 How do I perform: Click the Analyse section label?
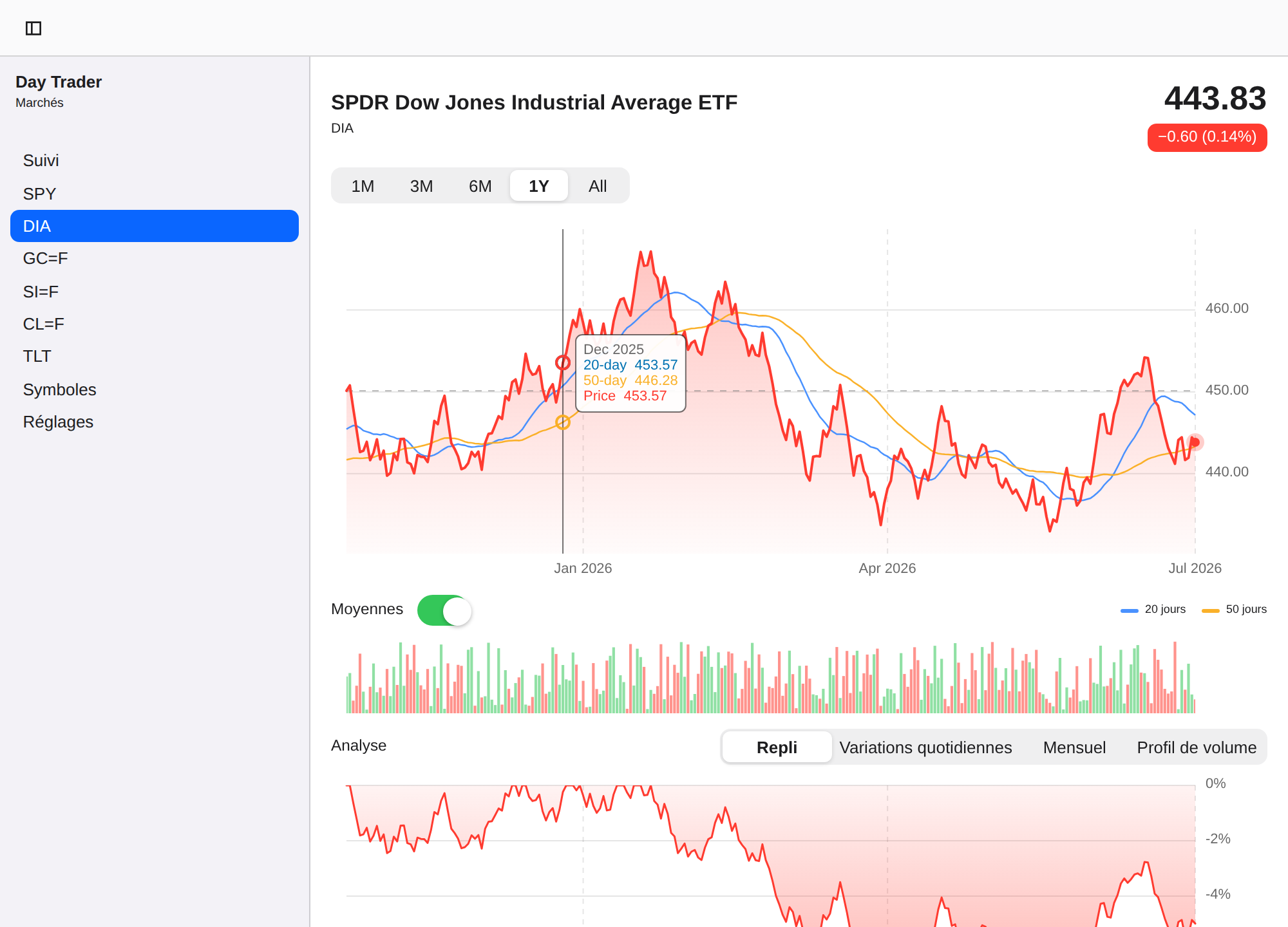point(359,745)
